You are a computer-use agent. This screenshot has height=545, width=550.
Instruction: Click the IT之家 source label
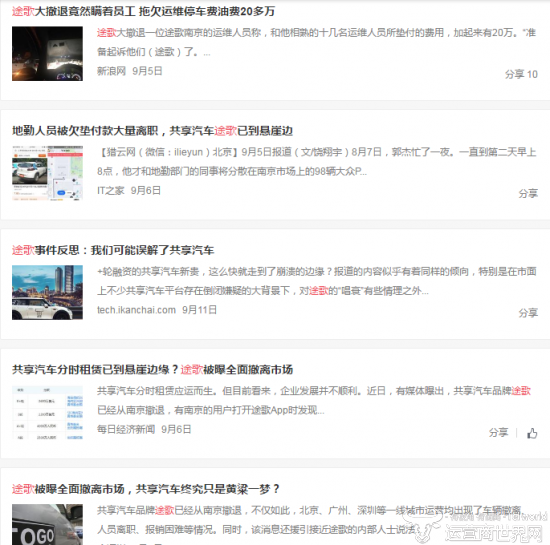point(110,190)
